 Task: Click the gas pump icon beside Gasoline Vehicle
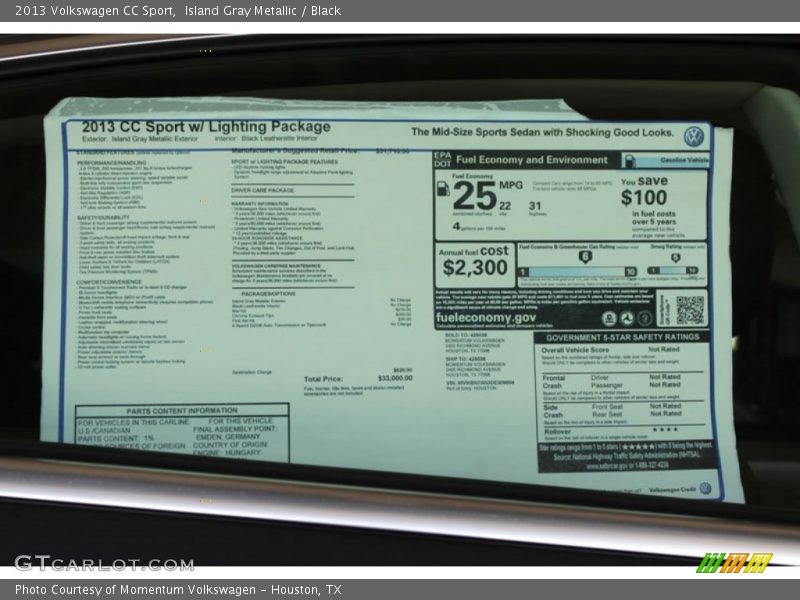tap(631, 159)
